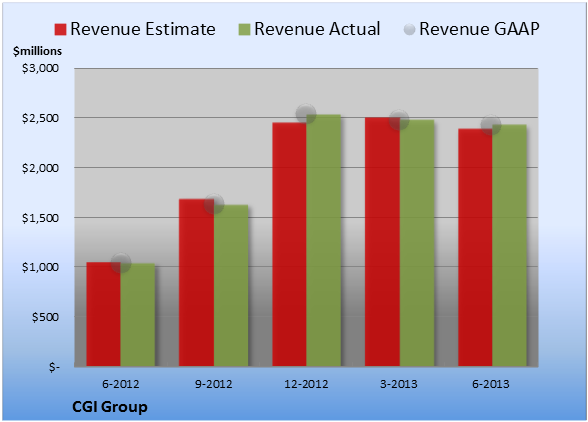Click the green Revenue Actual legend swatch
Screen dimensions: 588x422
[244, 30]
